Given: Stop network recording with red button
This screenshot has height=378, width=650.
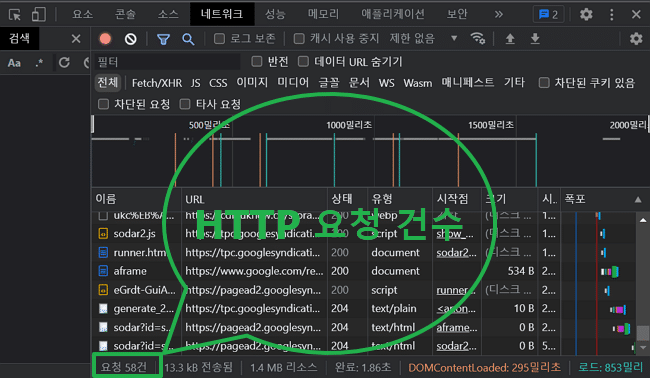Looking at the screenshot, I should pyautogui.click(x=105, y=39).
